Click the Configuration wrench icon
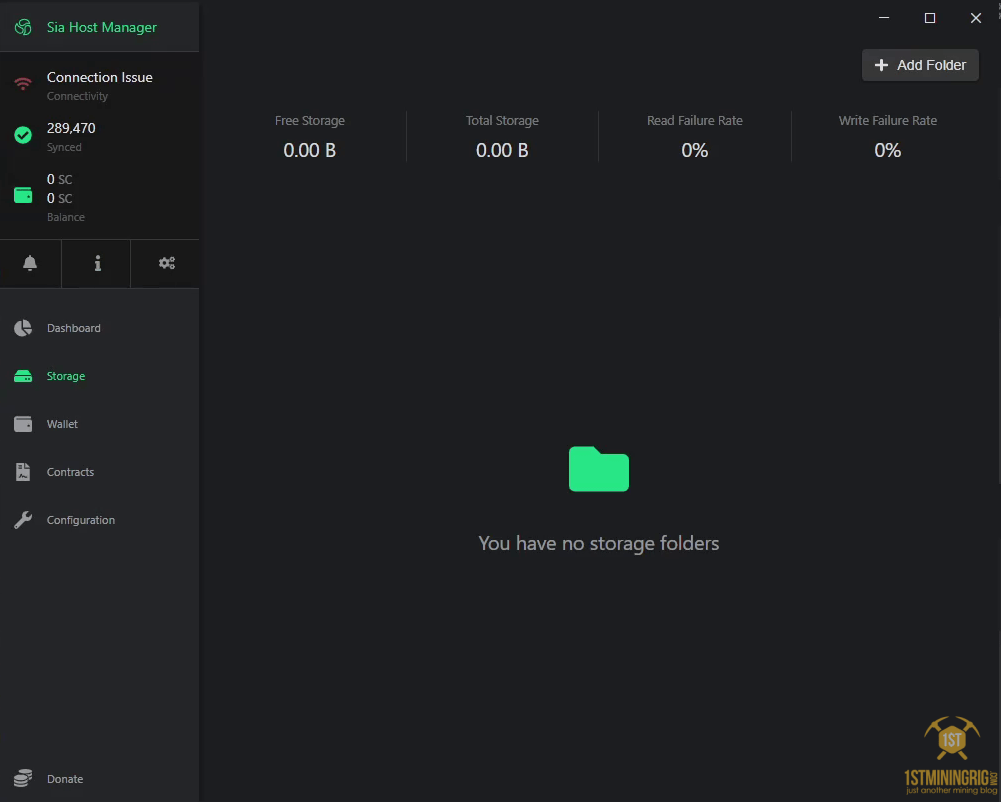1001x802 pixels. pos(23,520)
